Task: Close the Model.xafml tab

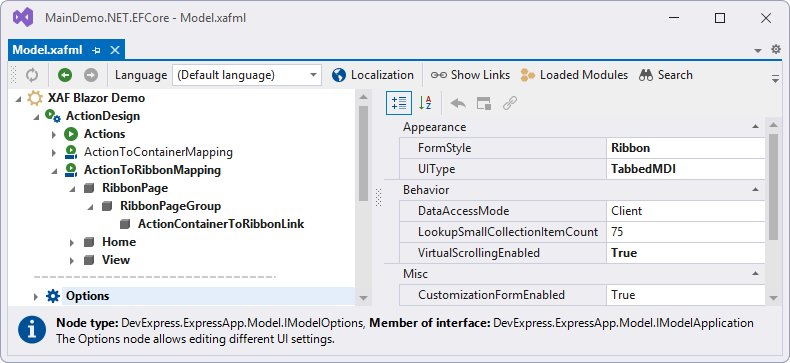Action: [114, 50]
